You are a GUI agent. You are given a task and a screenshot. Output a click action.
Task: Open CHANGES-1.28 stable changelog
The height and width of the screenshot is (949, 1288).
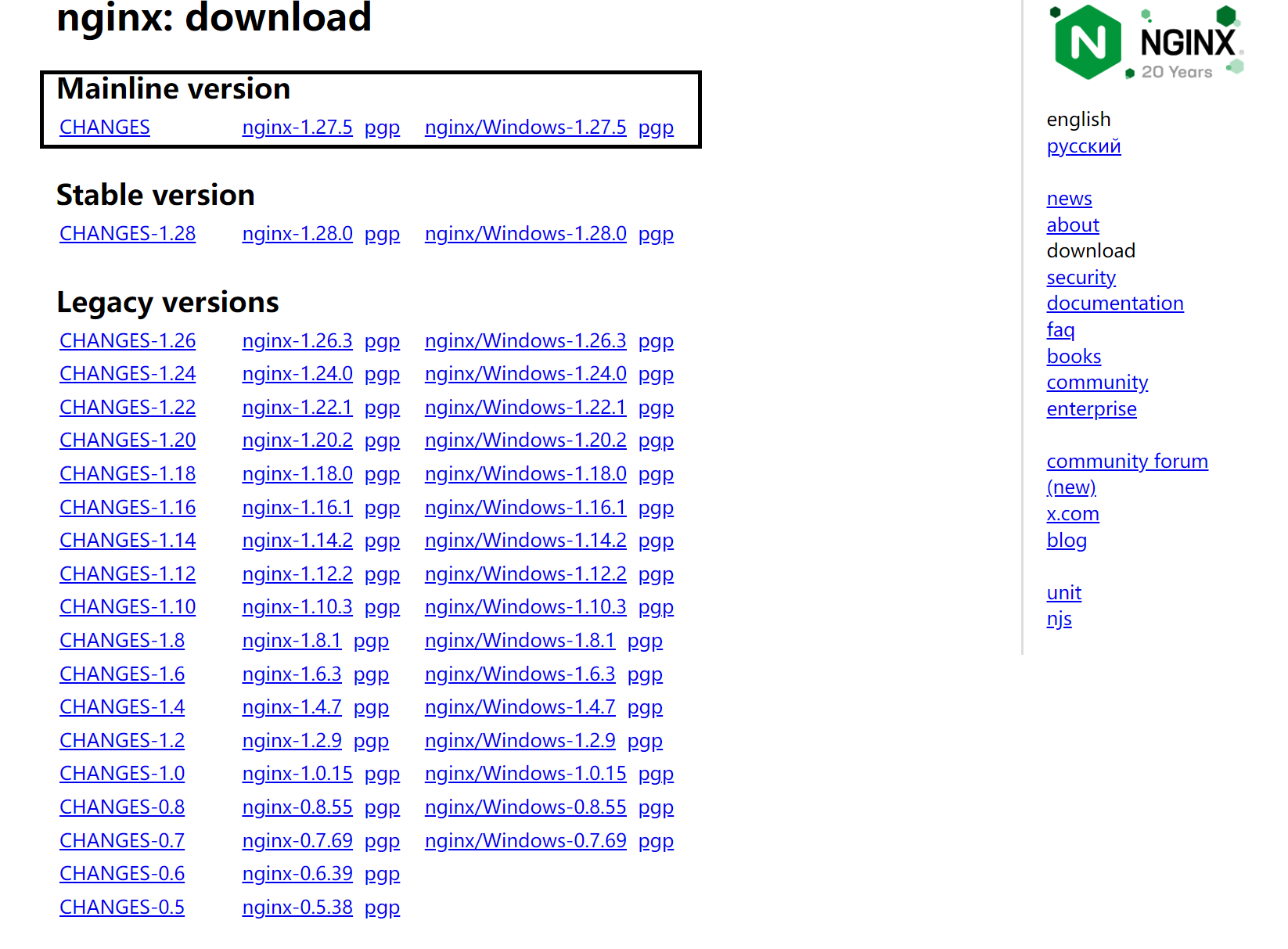click(x=128, y=234)
